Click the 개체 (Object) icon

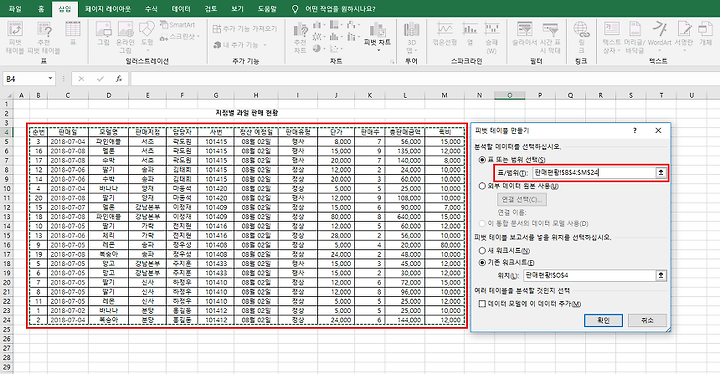[705, 34]
